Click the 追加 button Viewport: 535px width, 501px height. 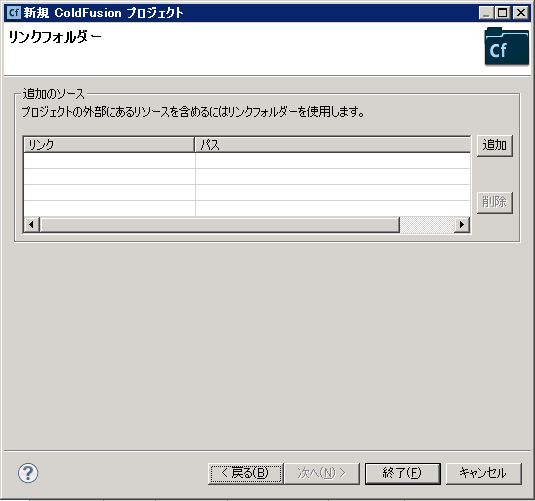494,145
